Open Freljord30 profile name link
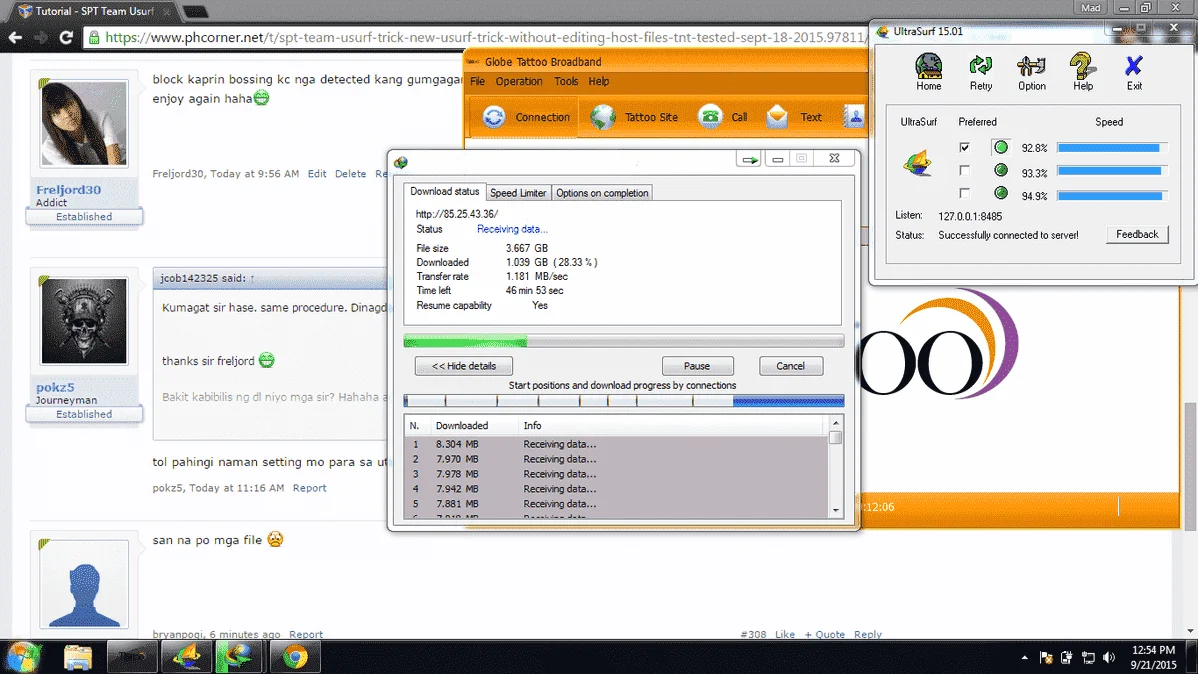The width and height of the screenshot is (1198, 674). tap(68, 190)
